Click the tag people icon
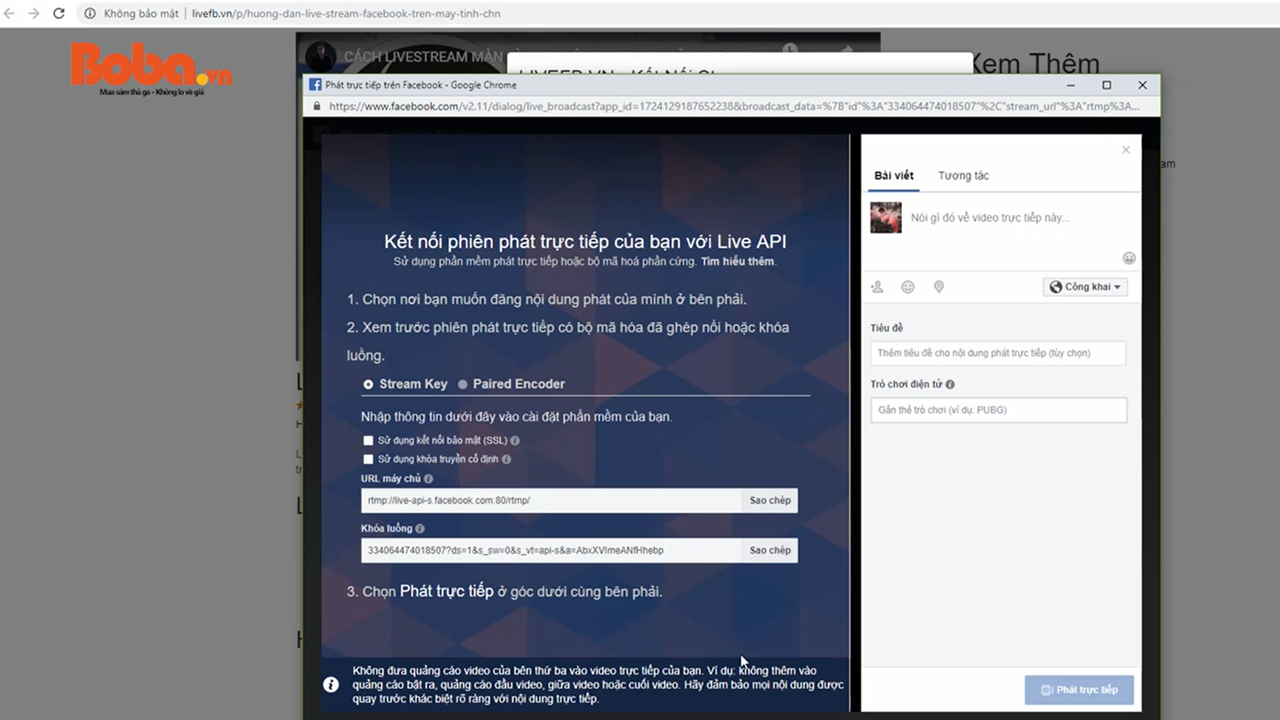The width and height of the screenshot is (1280, 720). [877, 287]
